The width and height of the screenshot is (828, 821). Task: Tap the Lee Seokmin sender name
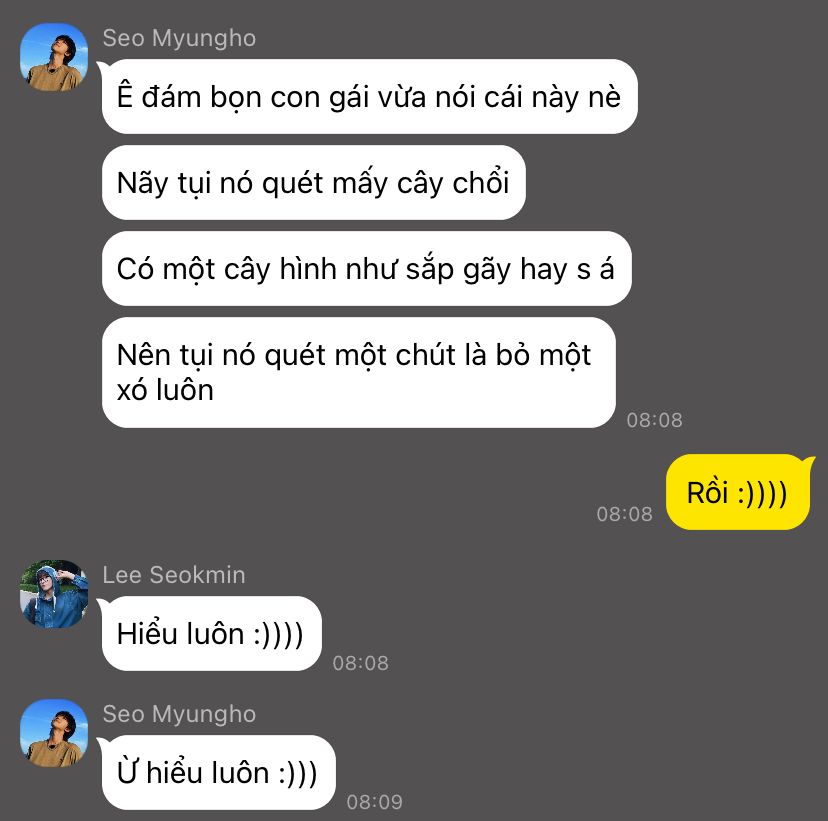pyautogui.click(x=174, y=575)
